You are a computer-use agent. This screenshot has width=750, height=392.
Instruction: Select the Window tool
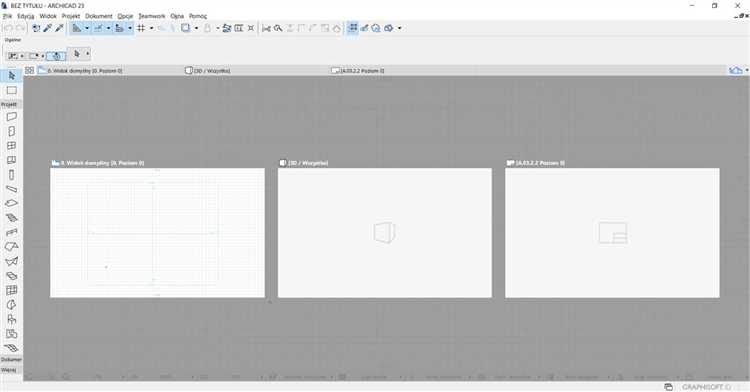point(11,145)
